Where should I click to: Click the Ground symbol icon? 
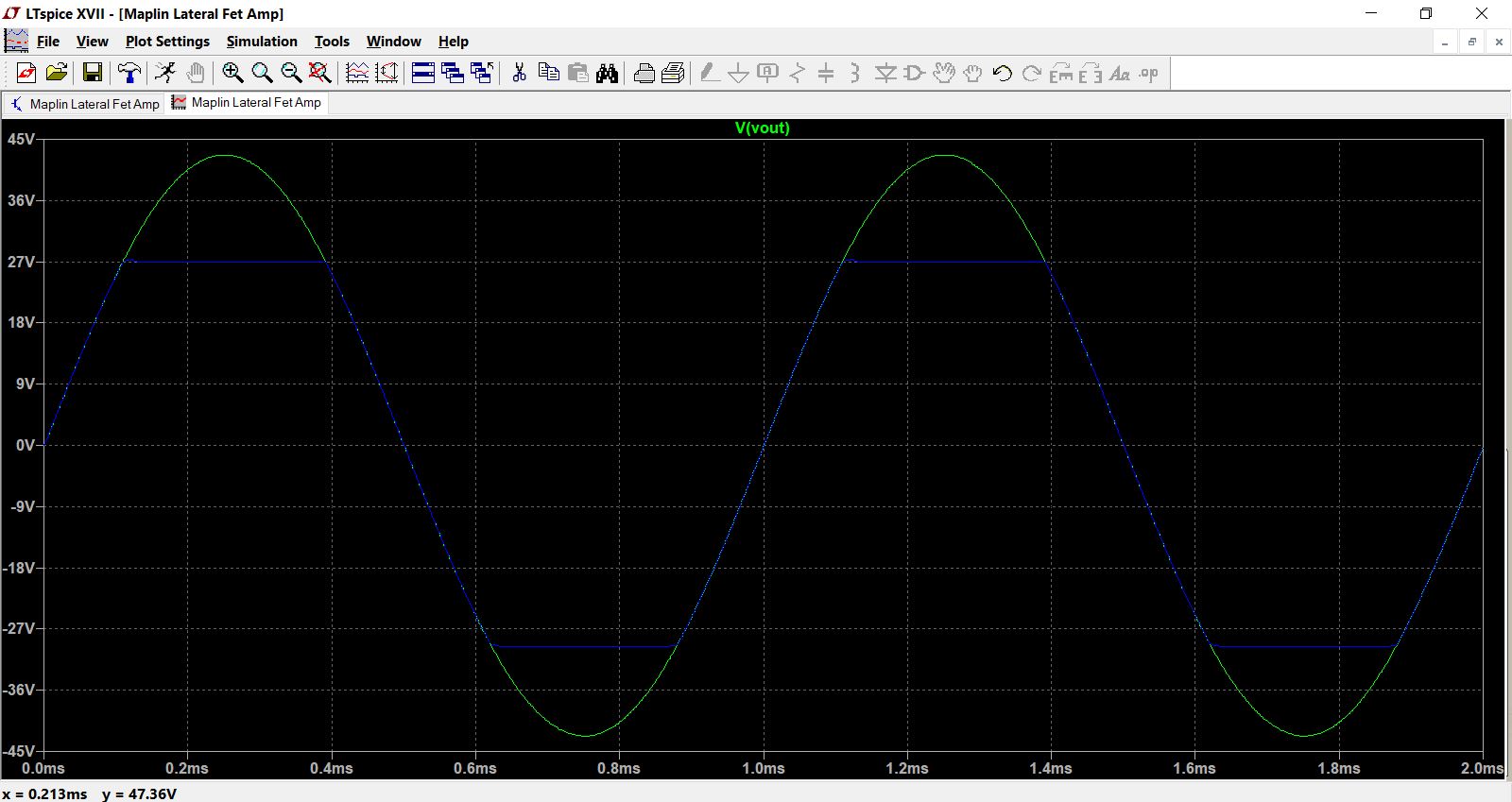[x=739, y=73]
